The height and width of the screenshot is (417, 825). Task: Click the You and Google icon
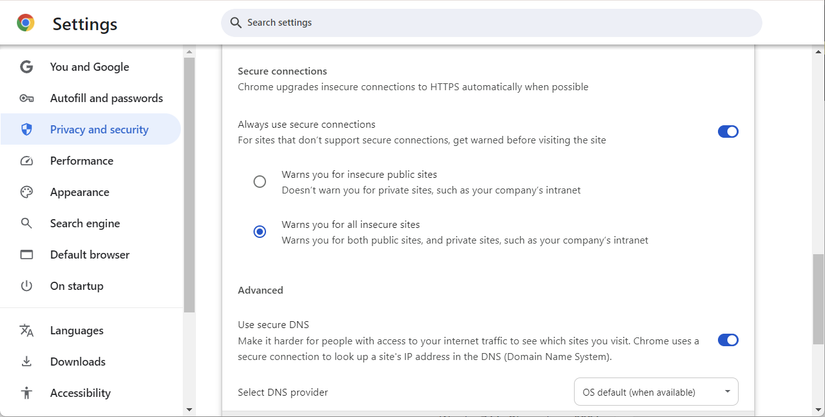[x=27, y=67]
